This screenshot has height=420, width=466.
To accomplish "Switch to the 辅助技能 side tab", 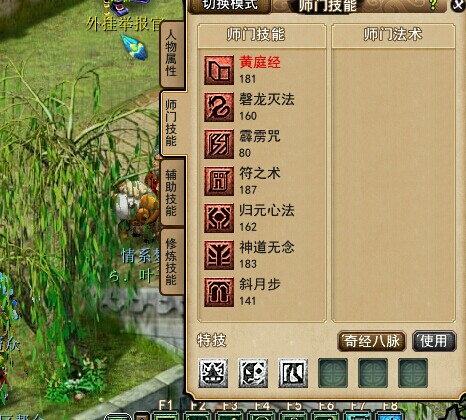I will 172,192.
